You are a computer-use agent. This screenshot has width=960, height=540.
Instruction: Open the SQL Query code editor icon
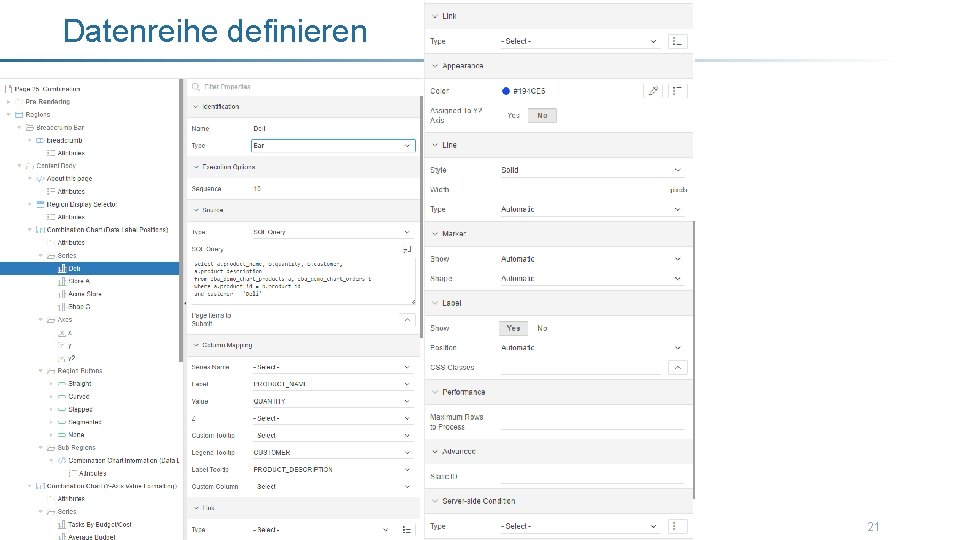pos(407,249)
